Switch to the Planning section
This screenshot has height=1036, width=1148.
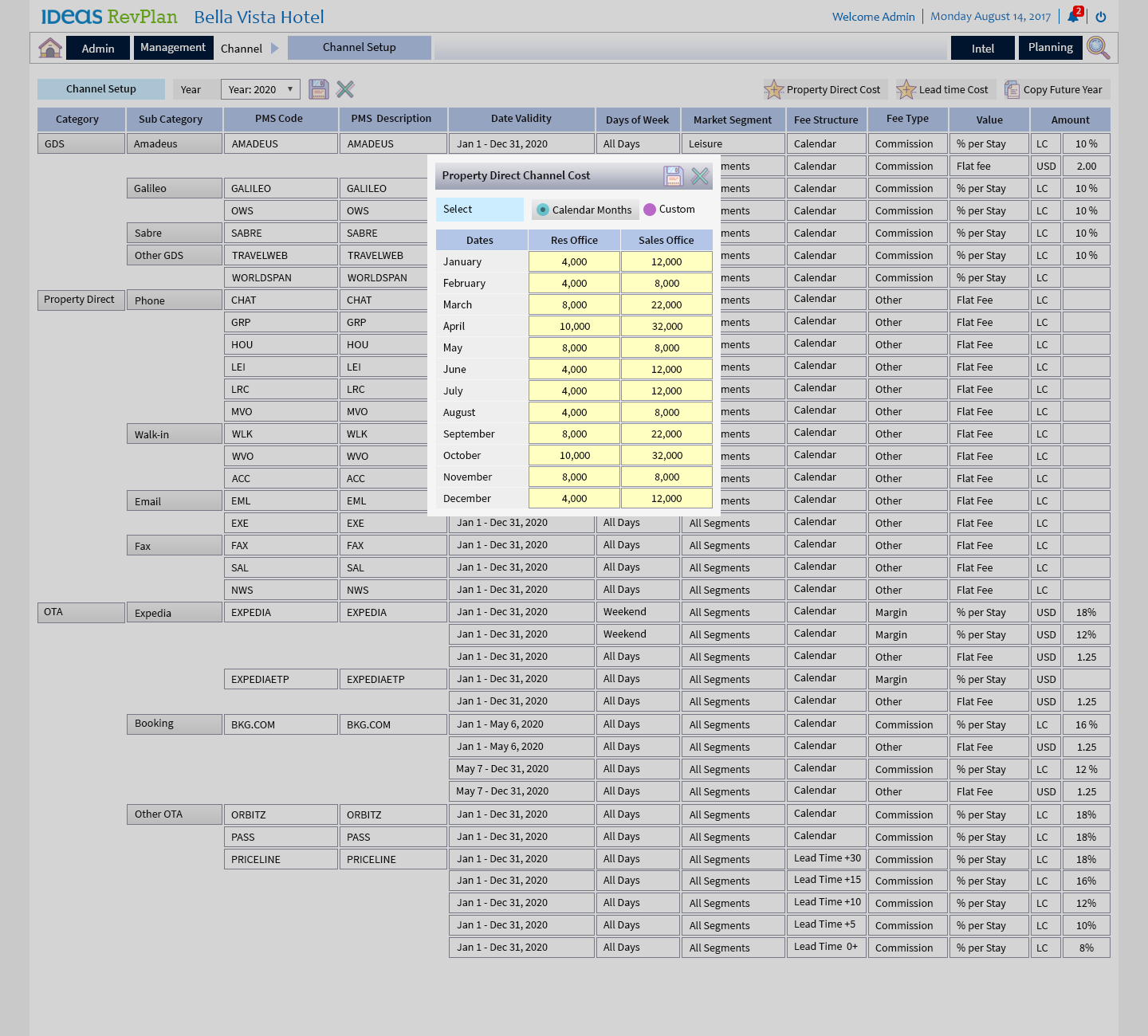coord(1050,48)
